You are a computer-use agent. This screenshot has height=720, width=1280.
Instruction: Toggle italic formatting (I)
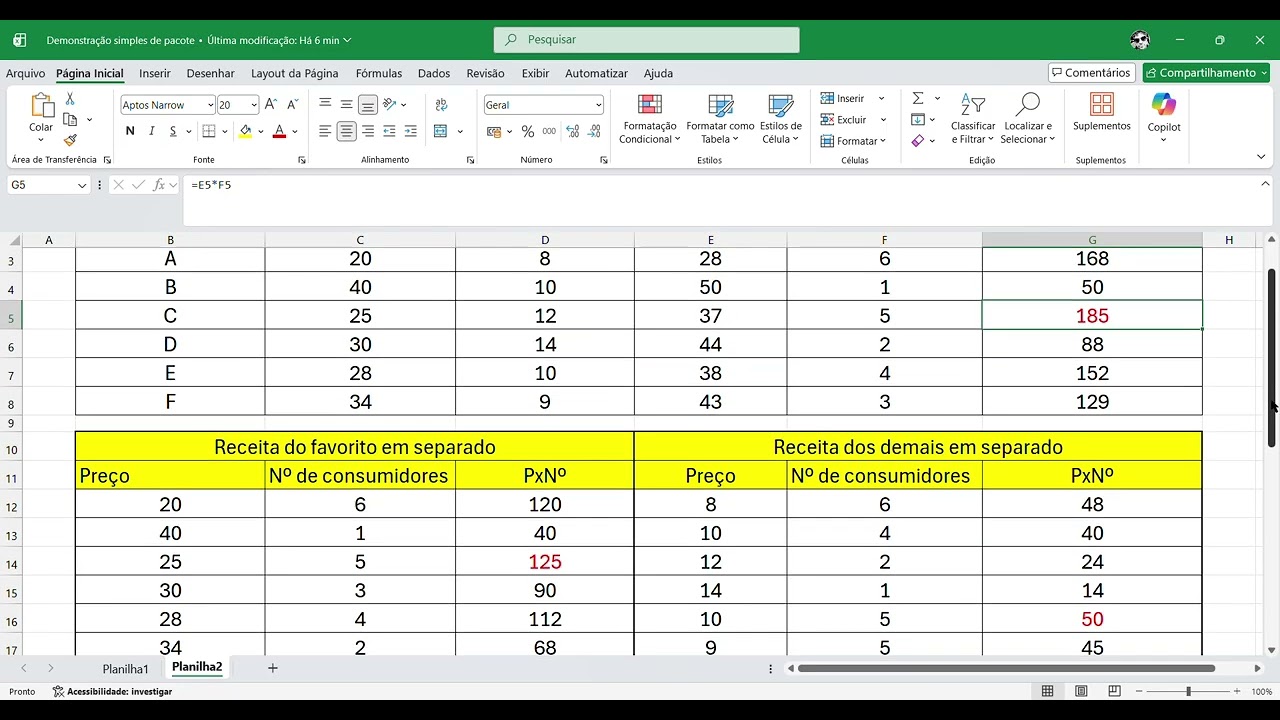coord(152,131)
